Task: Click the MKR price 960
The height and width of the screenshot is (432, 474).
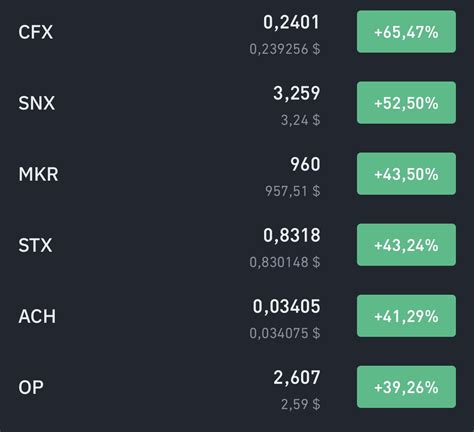Action: pos(305,164)
